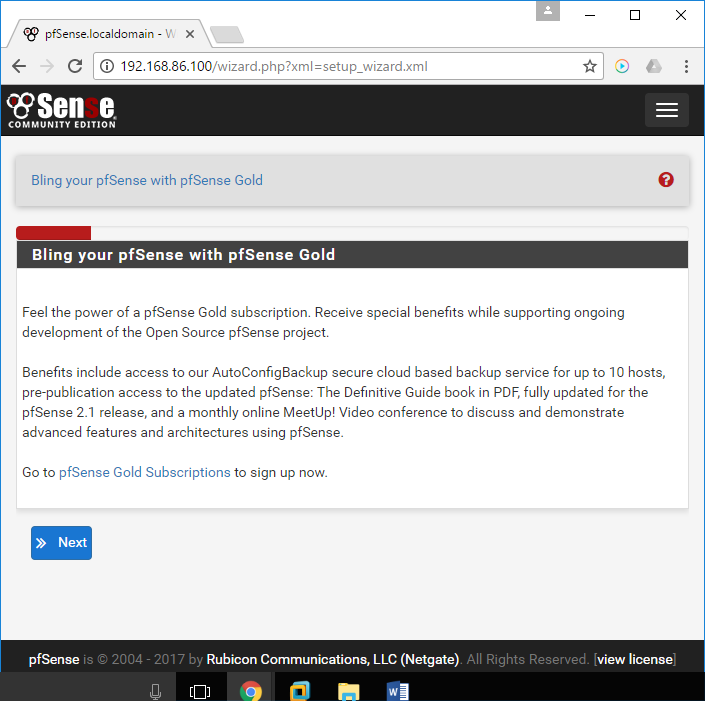This screenshot has width=705, height=701.
Task: Click the Bling your pfSense breadcrumb title
Action: click(x=147, y=180)
